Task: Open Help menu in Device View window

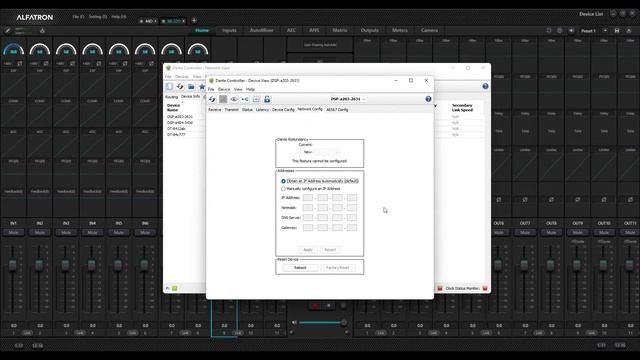Action: coord(250,89)
